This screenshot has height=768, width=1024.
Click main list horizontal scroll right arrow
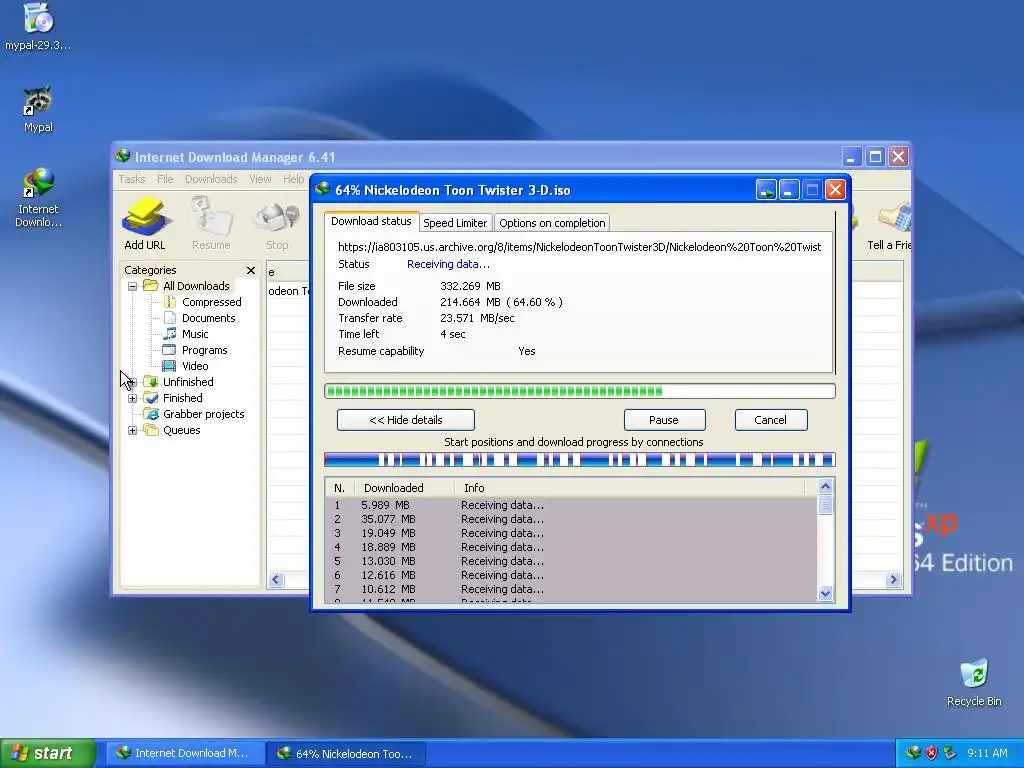893,580
